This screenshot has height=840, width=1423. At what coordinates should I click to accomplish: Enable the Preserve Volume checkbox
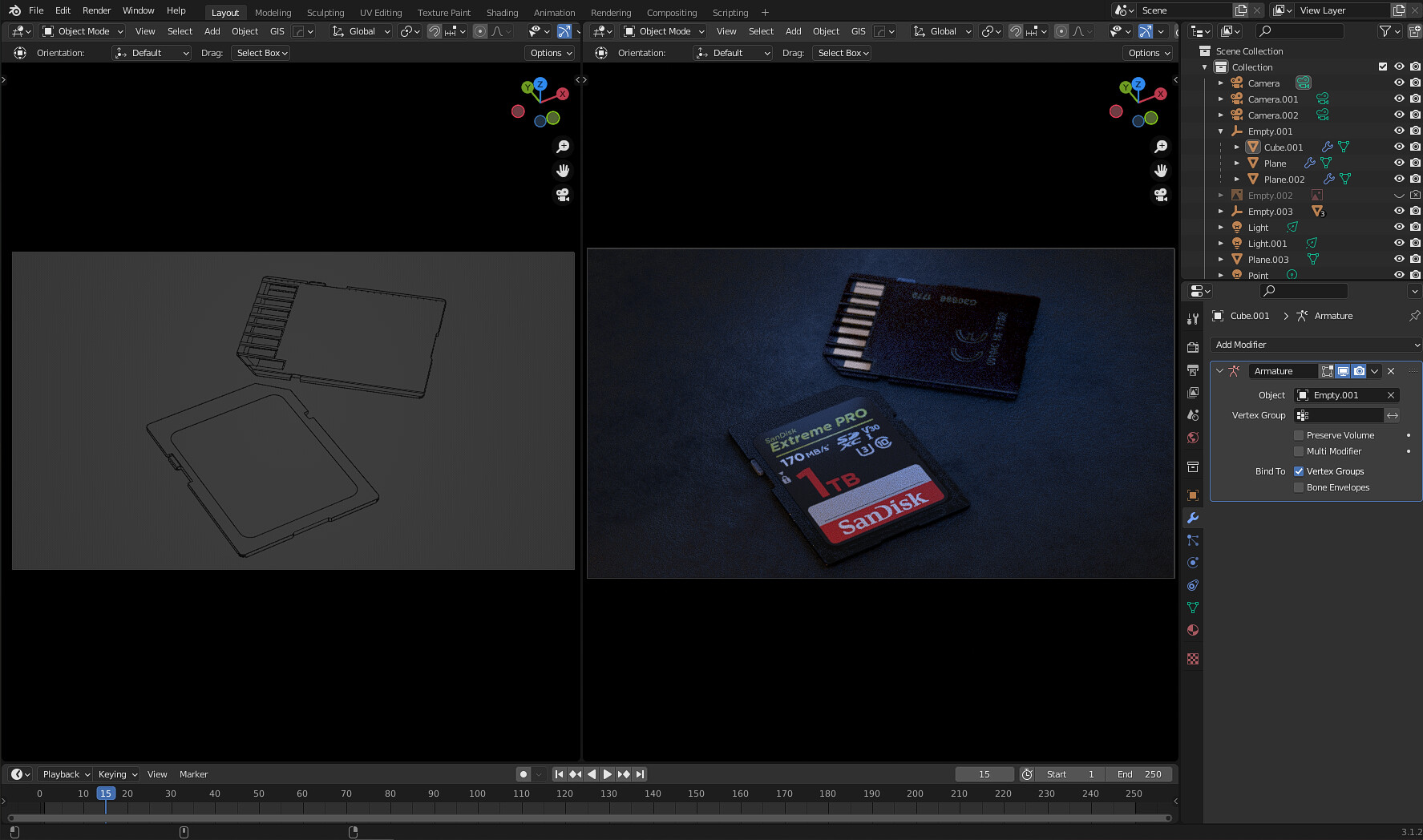tap(1299, 435)
